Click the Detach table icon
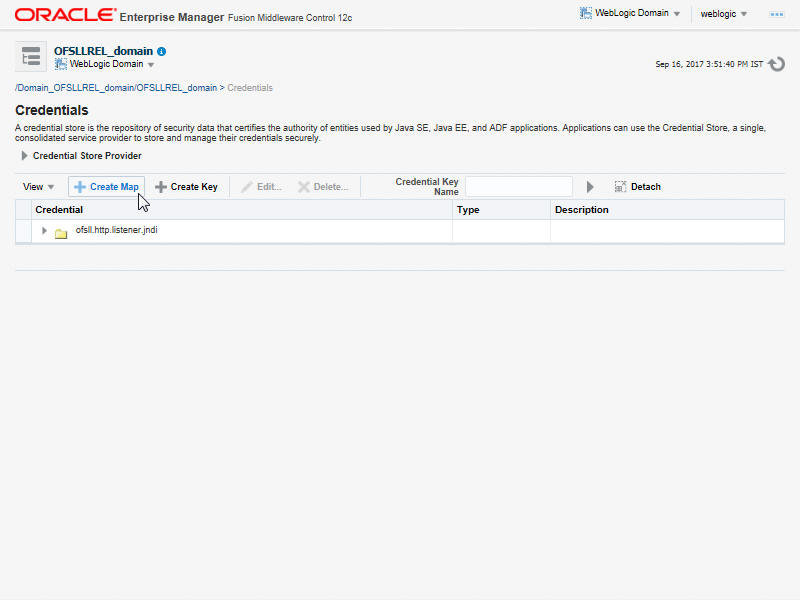800x600 pixels. click(x=620, y=187)
